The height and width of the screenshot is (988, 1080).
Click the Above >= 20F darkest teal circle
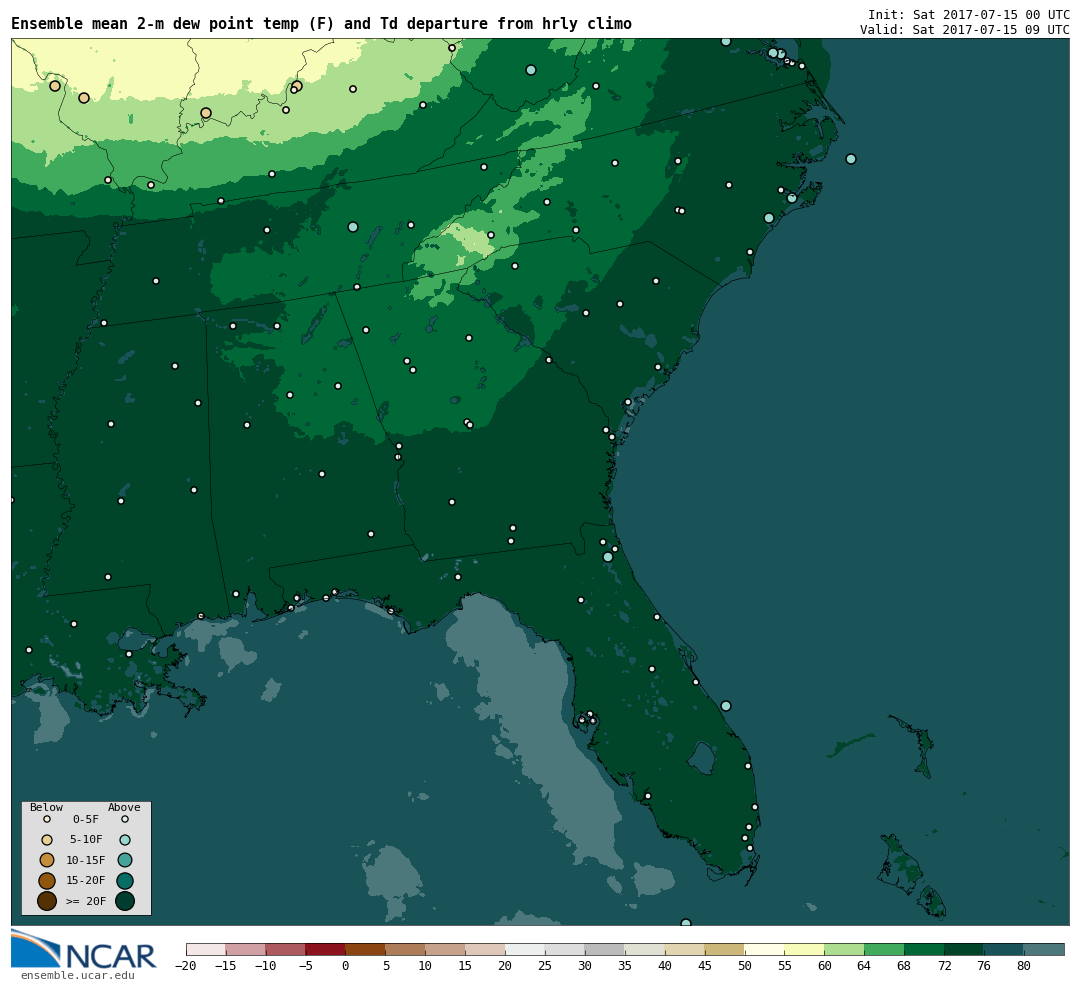click(x=125, y=901)
